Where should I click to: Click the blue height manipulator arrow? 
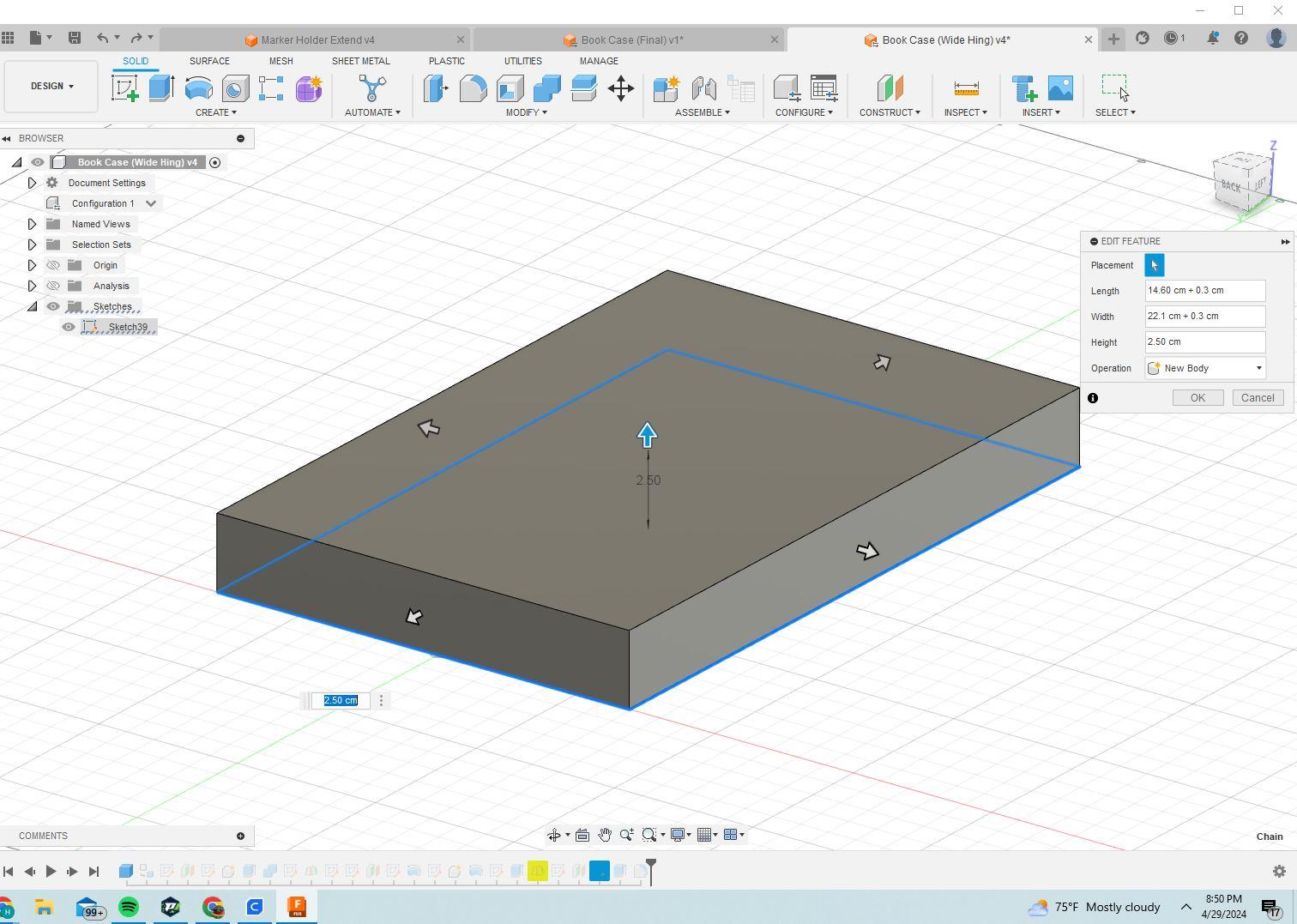(647, 434)
